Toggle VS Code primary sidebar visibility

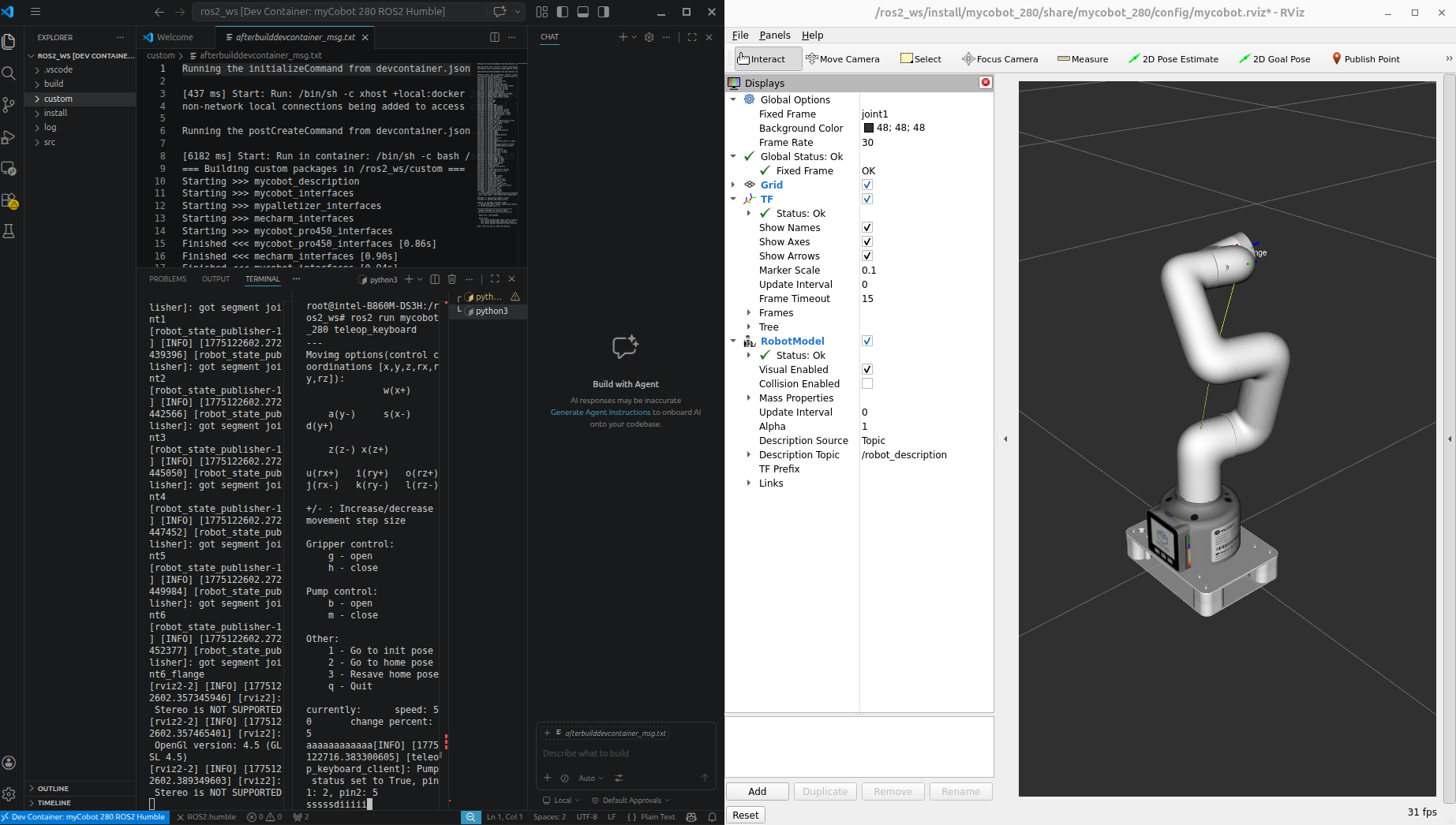pos(563,12)
